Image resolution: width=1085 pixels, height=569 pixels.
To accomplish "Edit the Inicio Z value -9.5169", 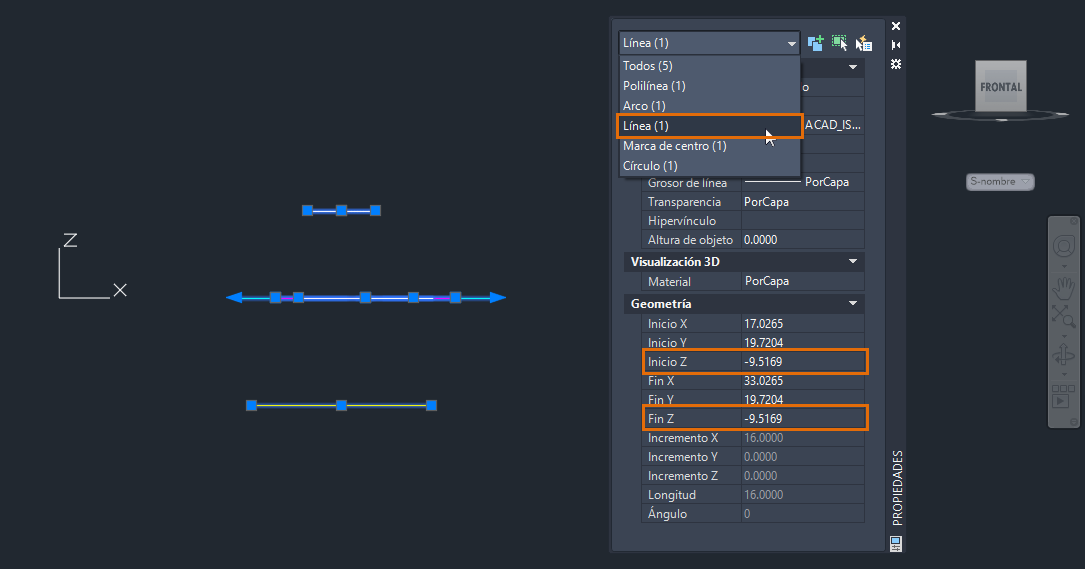I will pos(803,362).
